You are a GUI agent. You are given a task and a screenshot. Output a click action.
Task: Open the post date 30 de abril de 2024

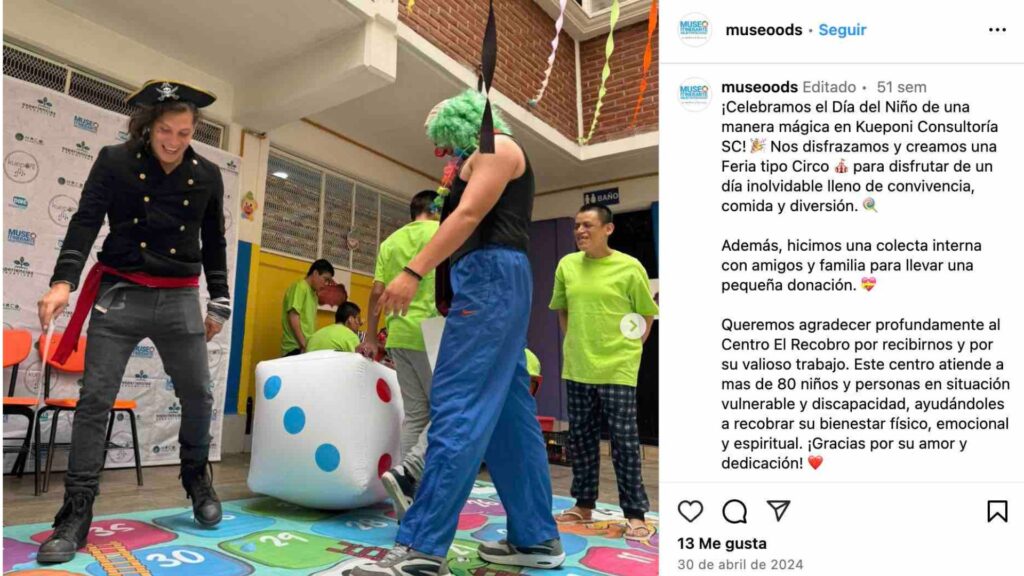tap(740, 564)
